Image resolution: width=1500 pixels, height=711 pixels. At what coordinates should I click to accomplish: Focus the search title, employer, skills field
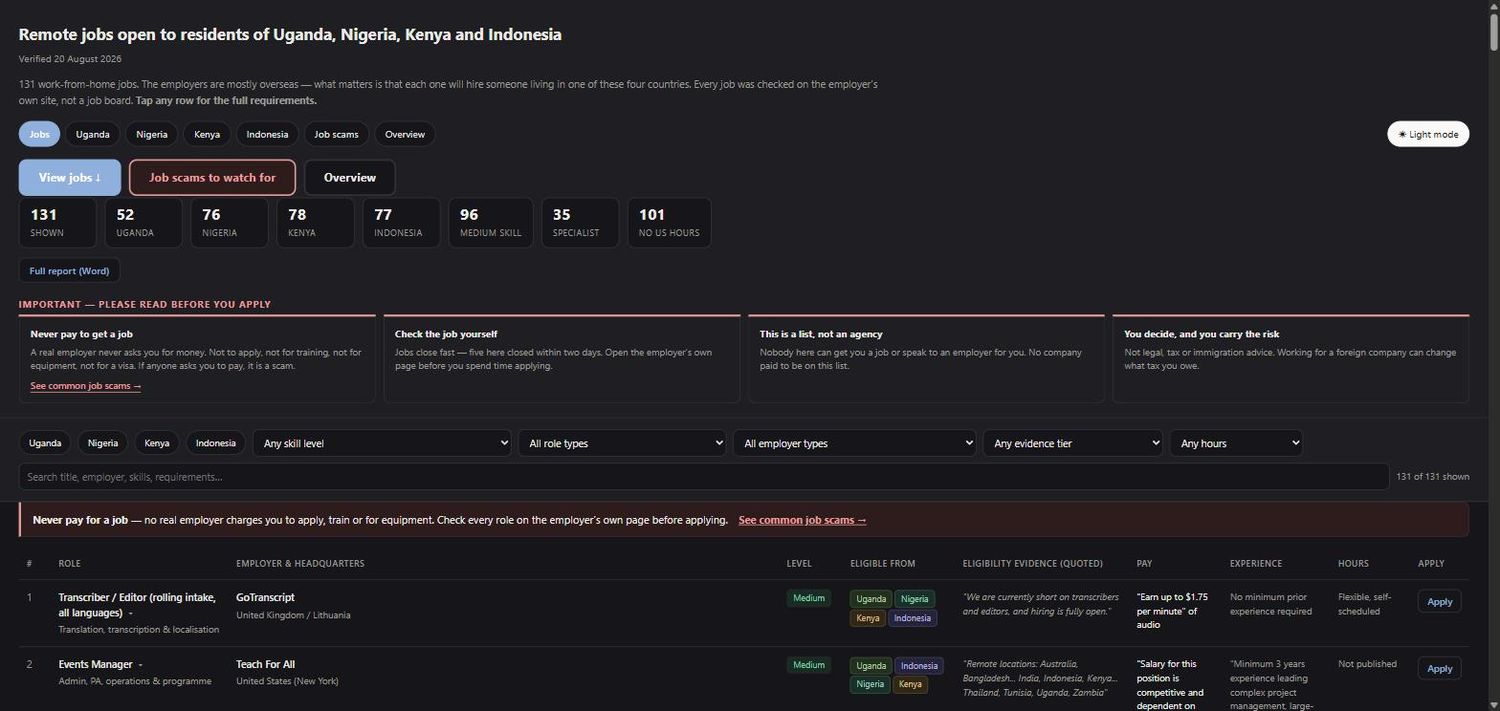pos(704,477)
